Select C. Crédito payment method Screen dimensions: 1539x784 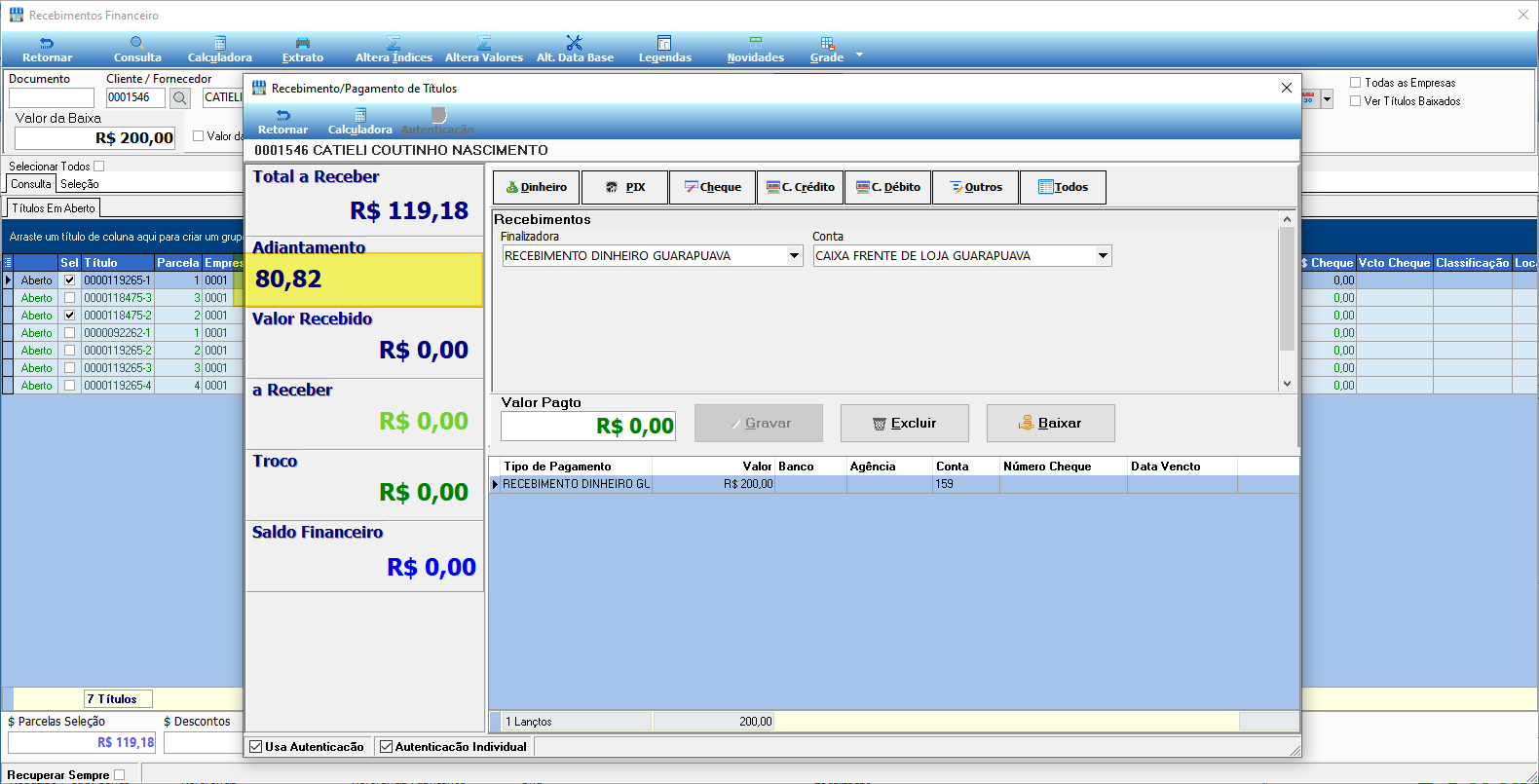tap(801, 187)
